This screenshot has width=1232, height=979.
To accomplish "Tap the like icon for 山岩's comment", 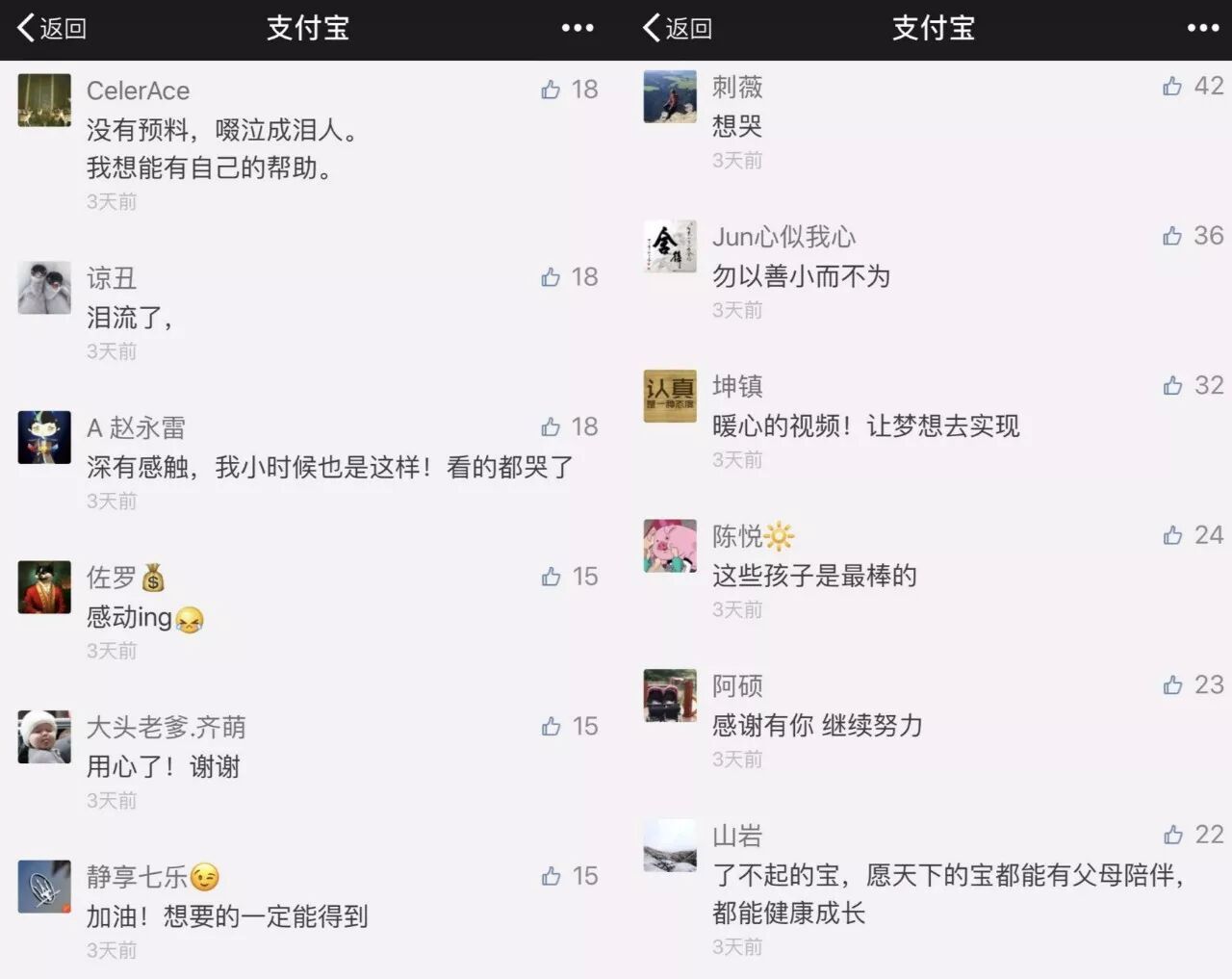I will click(1172, 835).
